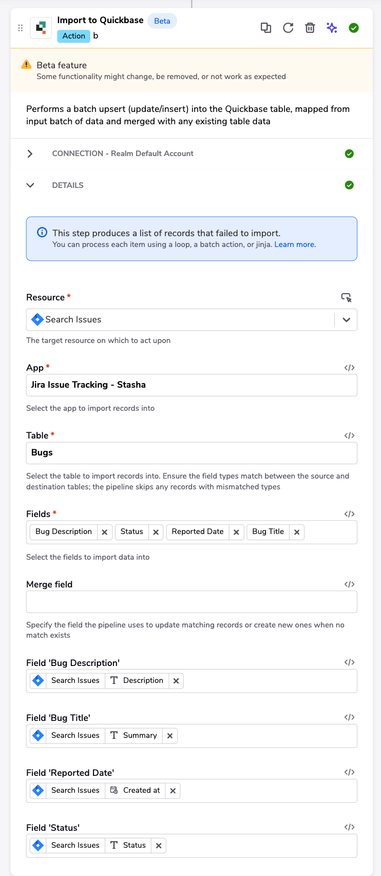Image resolution: width=381 pixels, height=876 pixels.
Task: Open the Learn more link
Action: coord(295,245)
